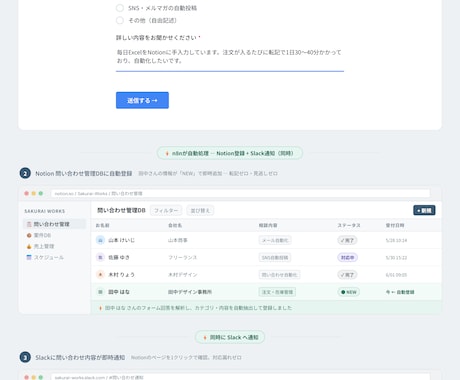This screenshot has width=460, height=380.
Task: Click the date cell in 山本 けいじ row
Action: (396, 240)
